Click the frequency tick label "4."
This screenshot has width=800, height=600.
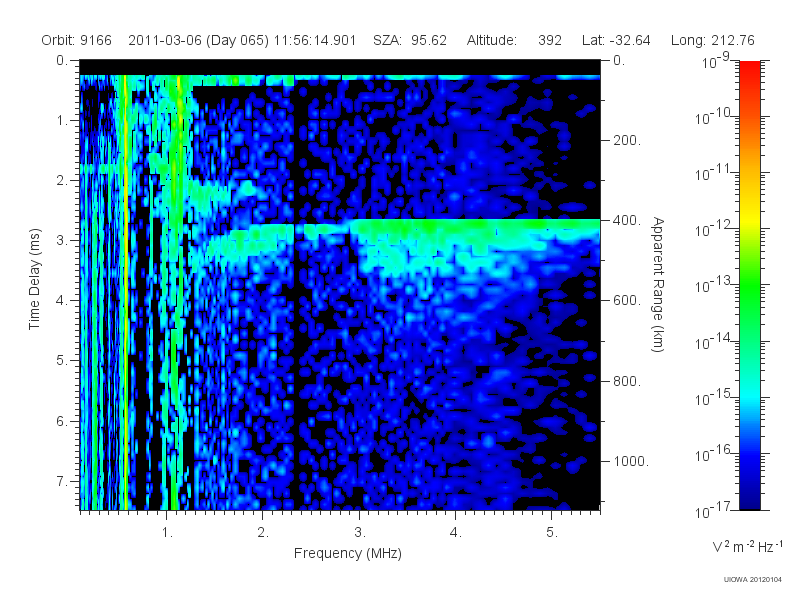[456, 532]
